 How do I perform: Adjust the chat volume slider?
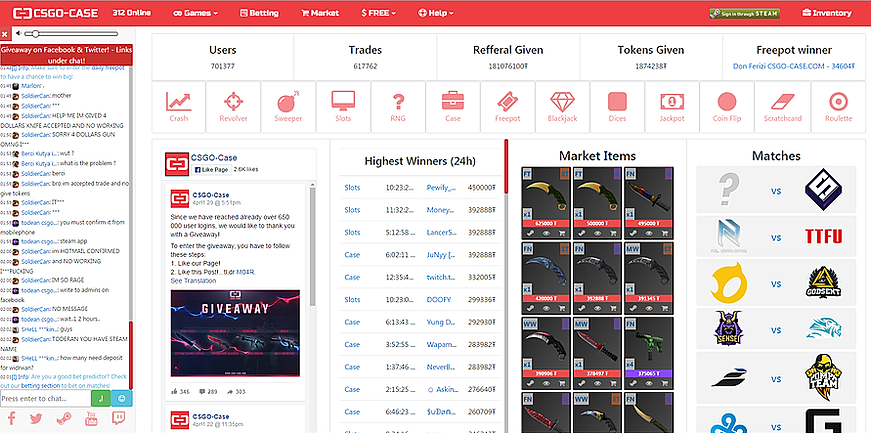tap(72, 34)
